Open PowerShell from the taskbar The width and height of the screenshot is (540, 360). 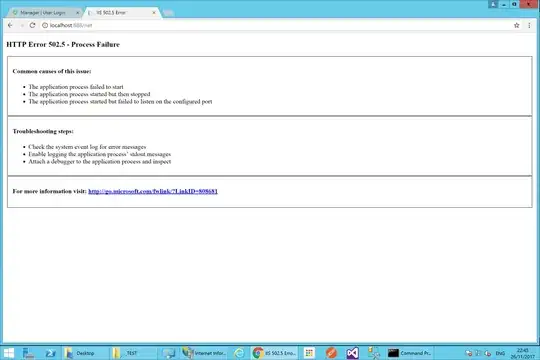pyautogui.click(x=51, y=353)
